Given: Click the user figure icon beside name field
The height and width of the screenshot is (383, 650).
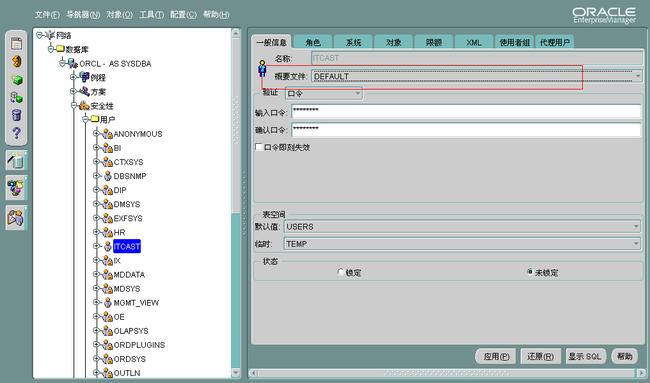Looking at the screenshot, I should [x=262, y=69].
